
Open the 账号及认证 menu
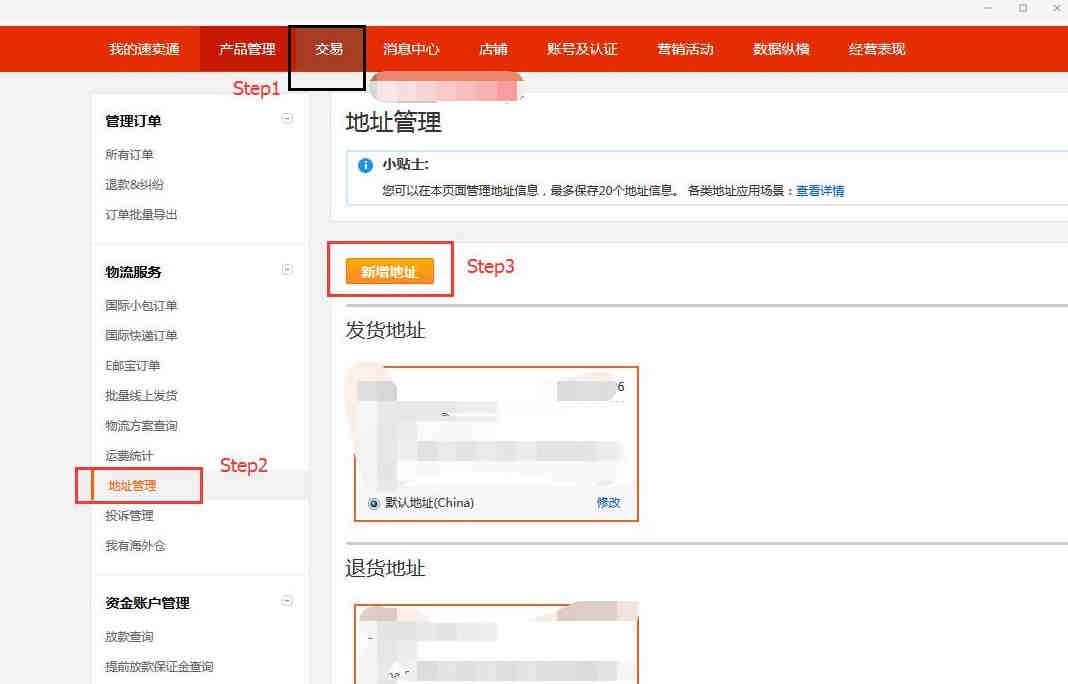(582, 49)
